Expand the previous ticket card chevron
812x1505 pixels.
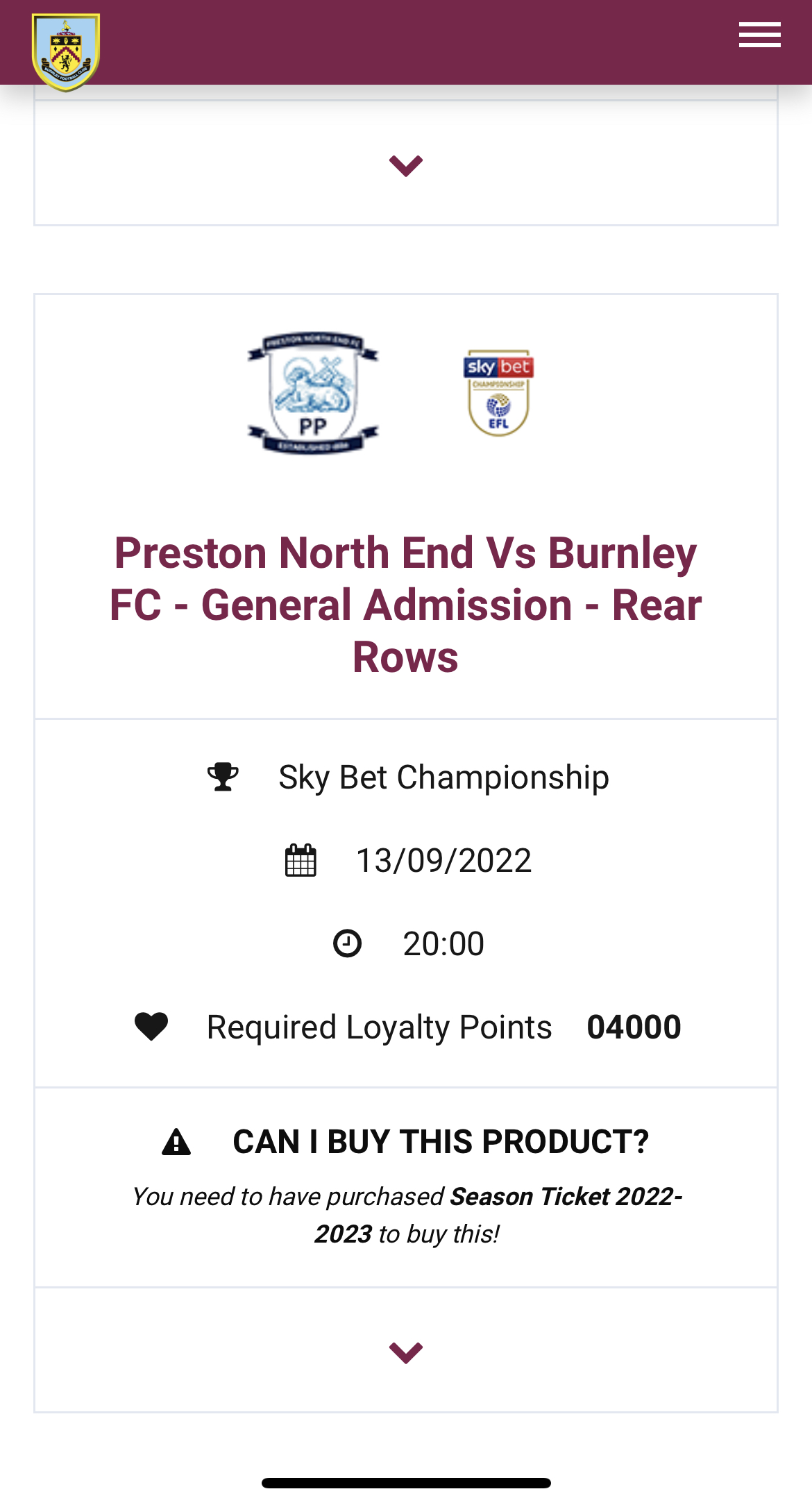[406, 165]
